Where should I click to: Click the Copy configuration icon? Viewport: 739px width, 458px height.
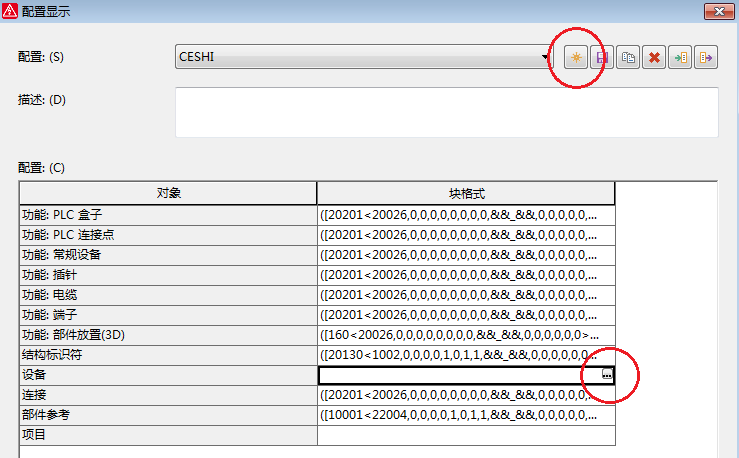pyautogui.click(x=628, y=58)
